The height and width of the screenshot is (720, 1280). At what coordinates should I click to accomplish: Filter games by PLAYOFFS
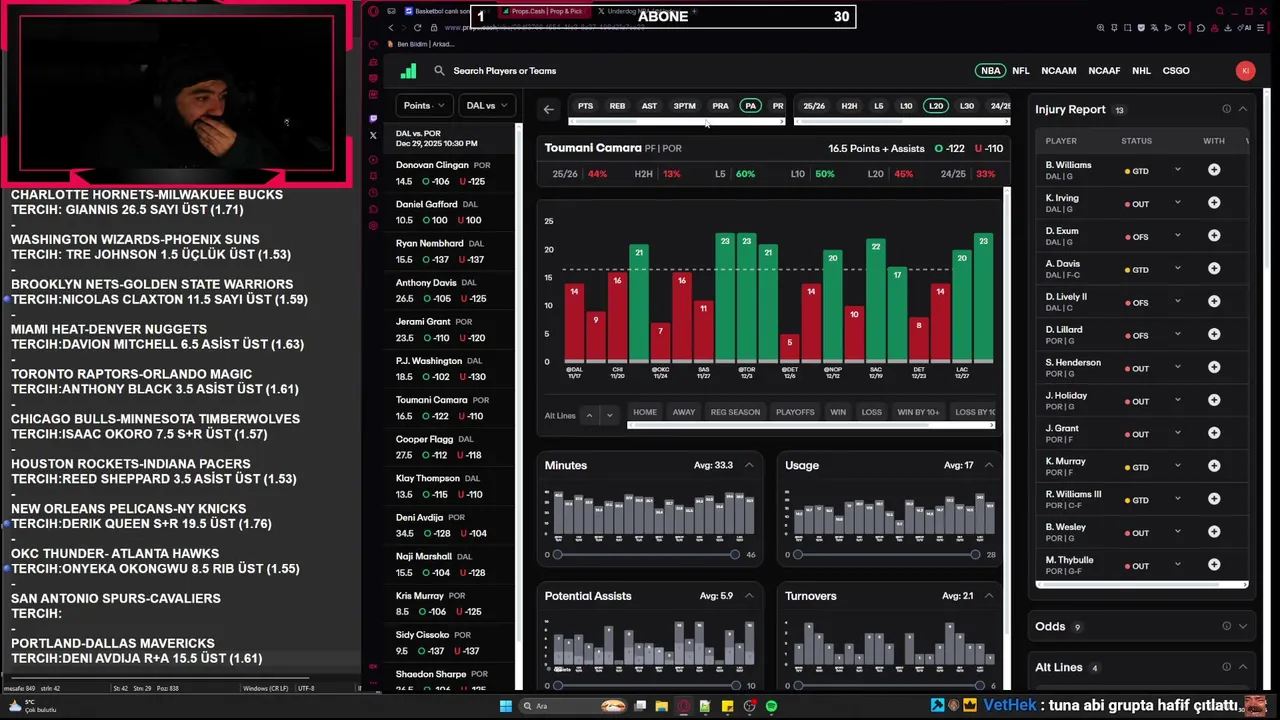pyautogui.click(x=795, y=412)
